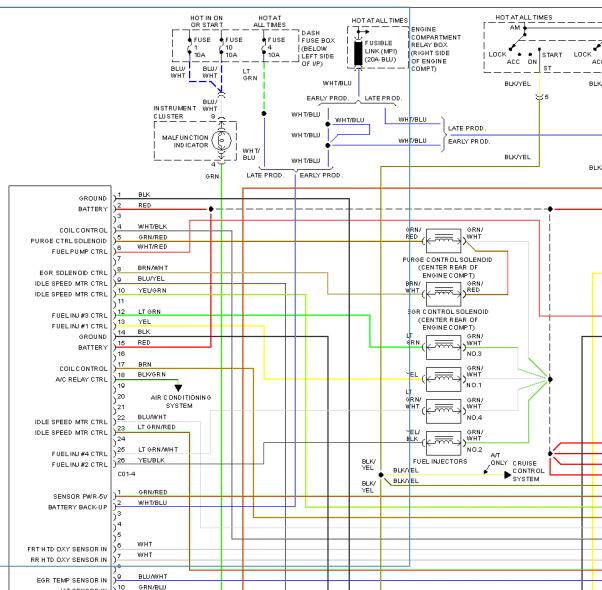Image resolution: width=602 pixels, height=590 pixels.
Task: Click the NO.3 fuel injector symbol
Action: pyautogui.click(x=444, y=347)
